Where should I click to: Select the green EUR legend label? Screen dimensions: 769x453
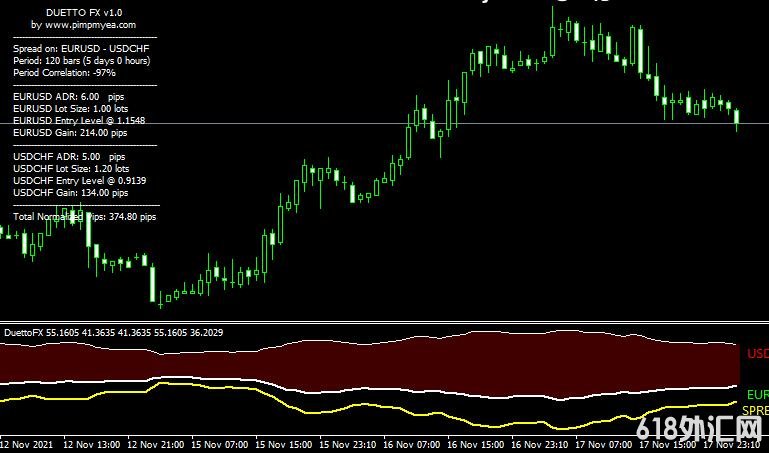click(757, 395)
